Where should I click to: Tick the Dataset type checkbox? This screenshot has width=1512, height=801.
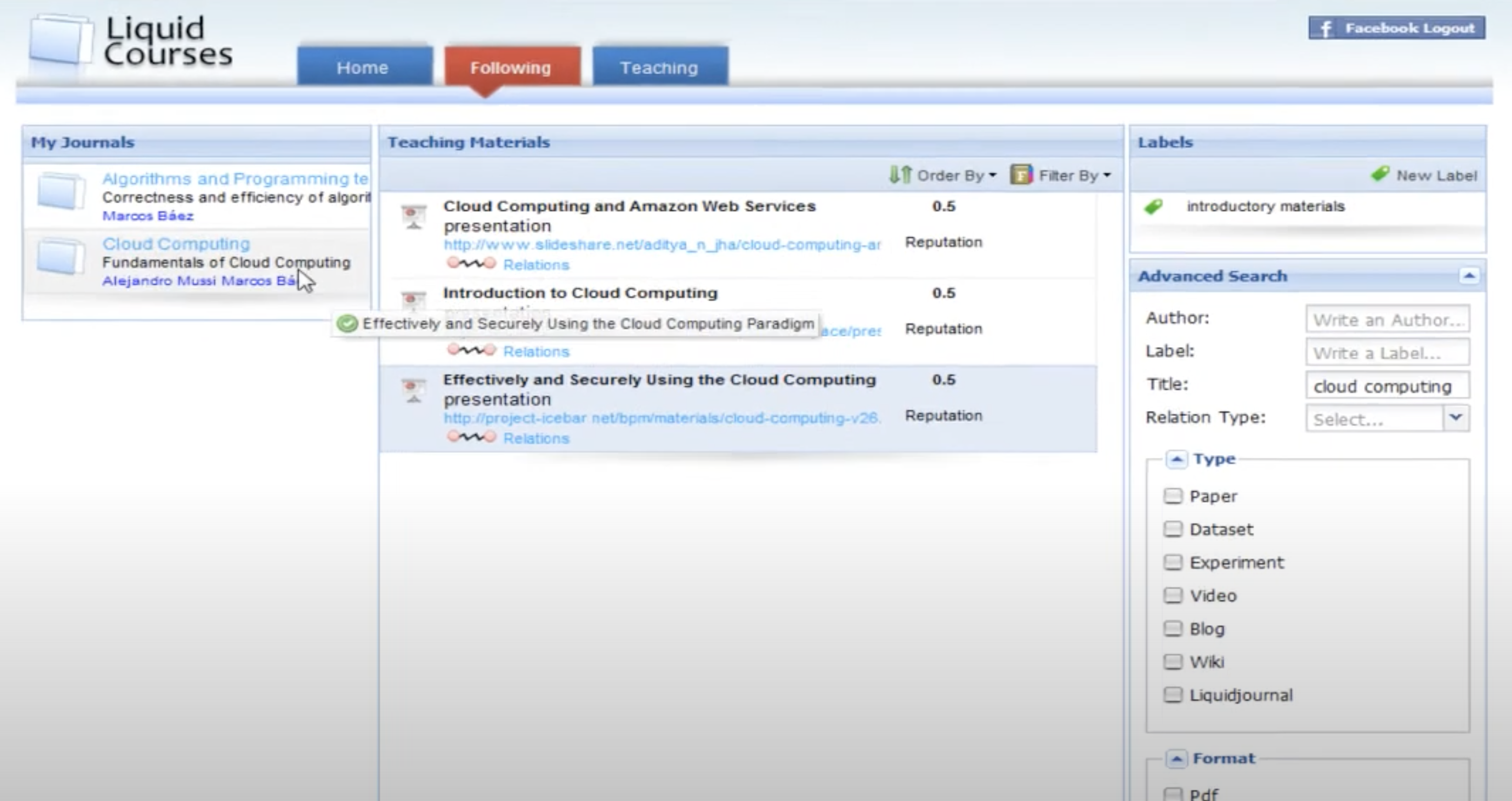(1173, 529)
